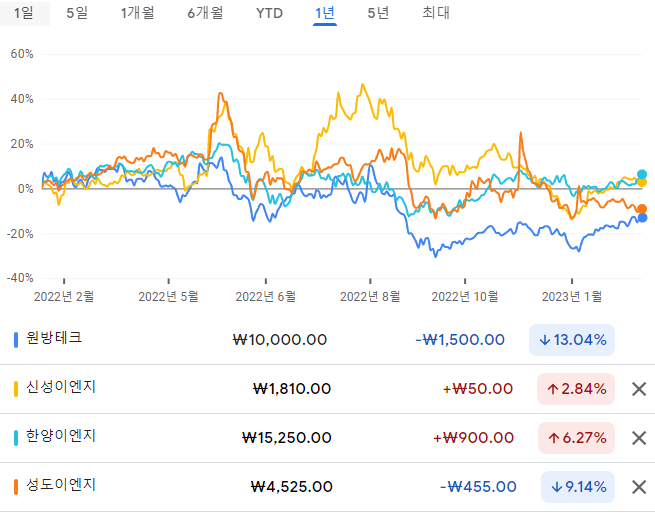The height and width of the screenshot is (514, 655).
Task: Click the 2023년 1월 axis label
Action: [572, 297]
